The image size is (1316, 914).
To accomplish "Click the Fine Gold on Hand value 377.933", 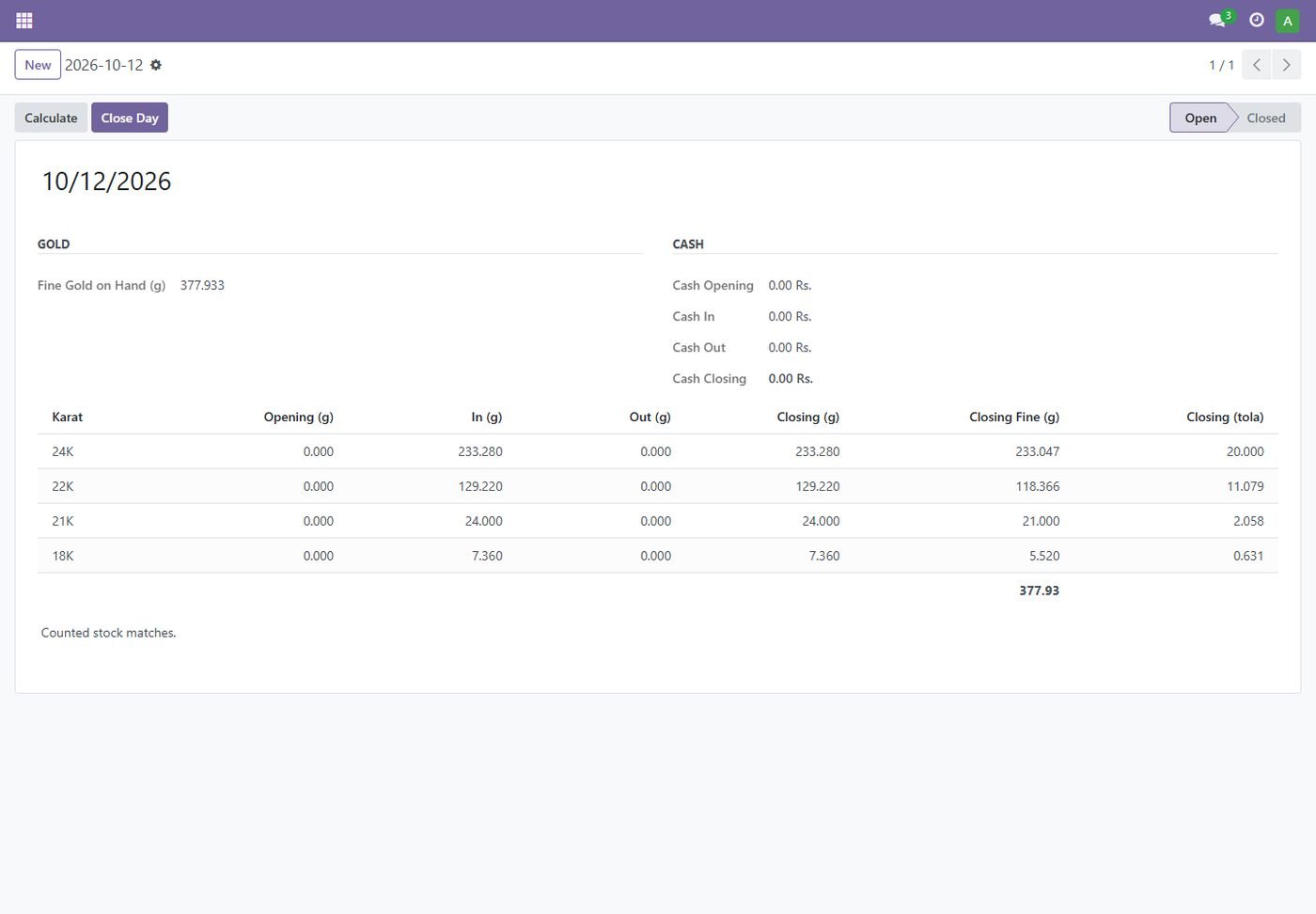I will click(x=202, y=285).
